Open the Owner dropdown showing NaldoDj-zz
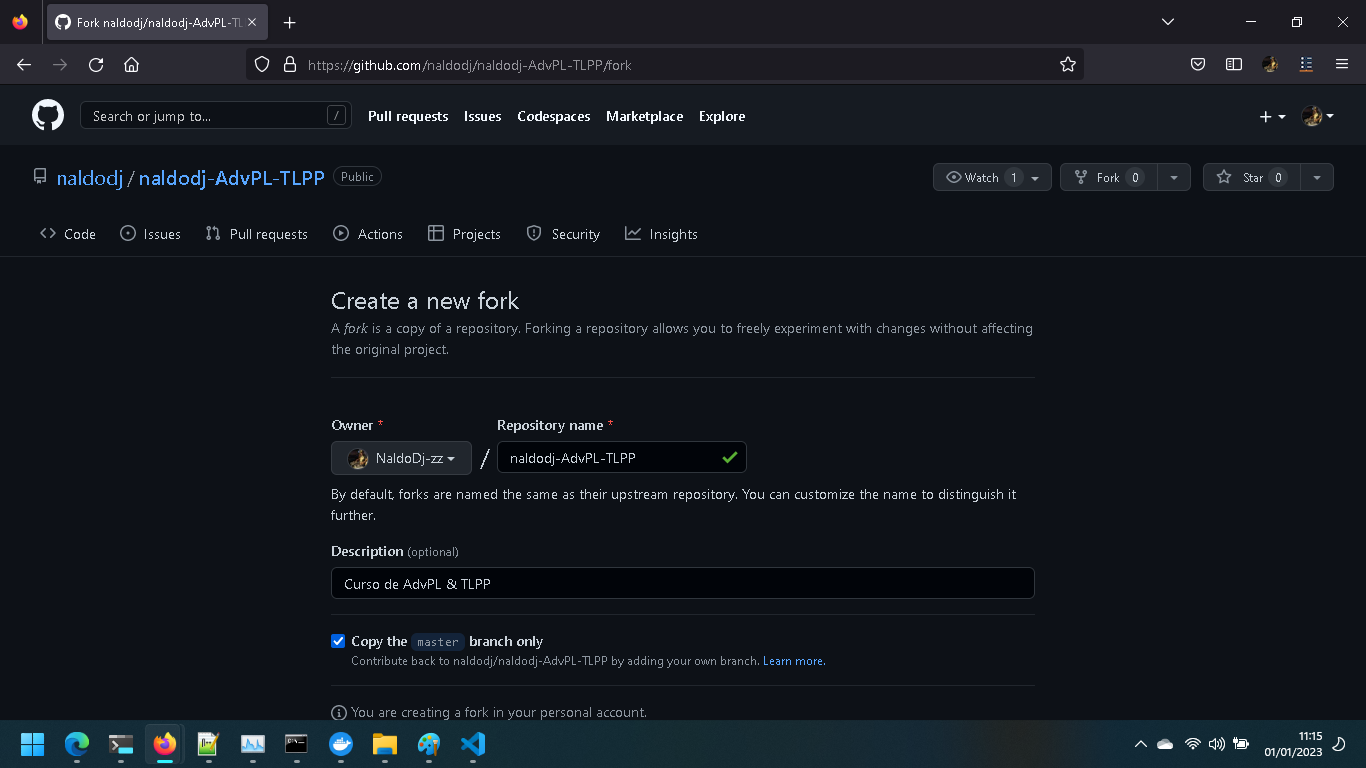The width and height of the screenshot is (1366, 768). tap(400, 458)
